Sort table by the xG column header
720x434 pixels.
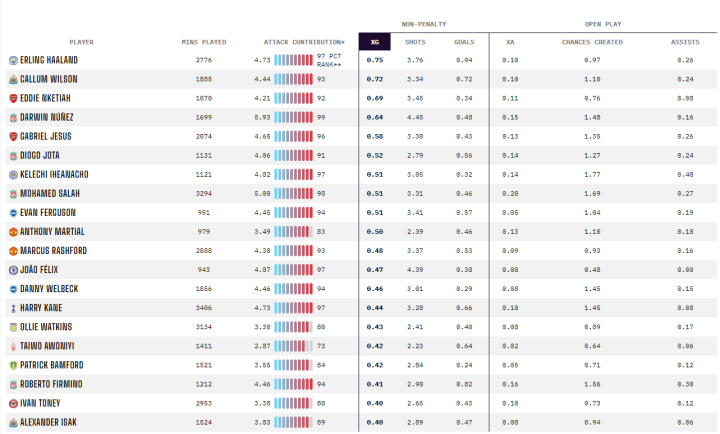point(374,42)
